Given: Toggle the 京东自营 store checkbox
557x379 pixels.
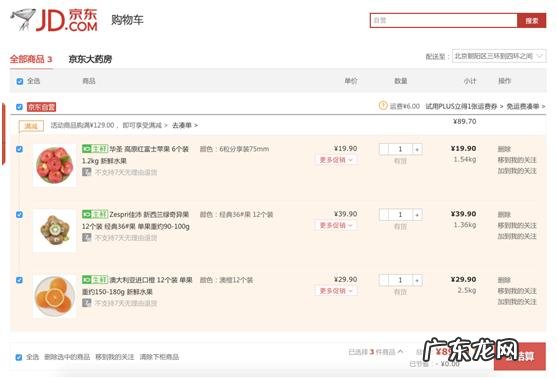Looking at the screenshot, I should click(20, 107).
